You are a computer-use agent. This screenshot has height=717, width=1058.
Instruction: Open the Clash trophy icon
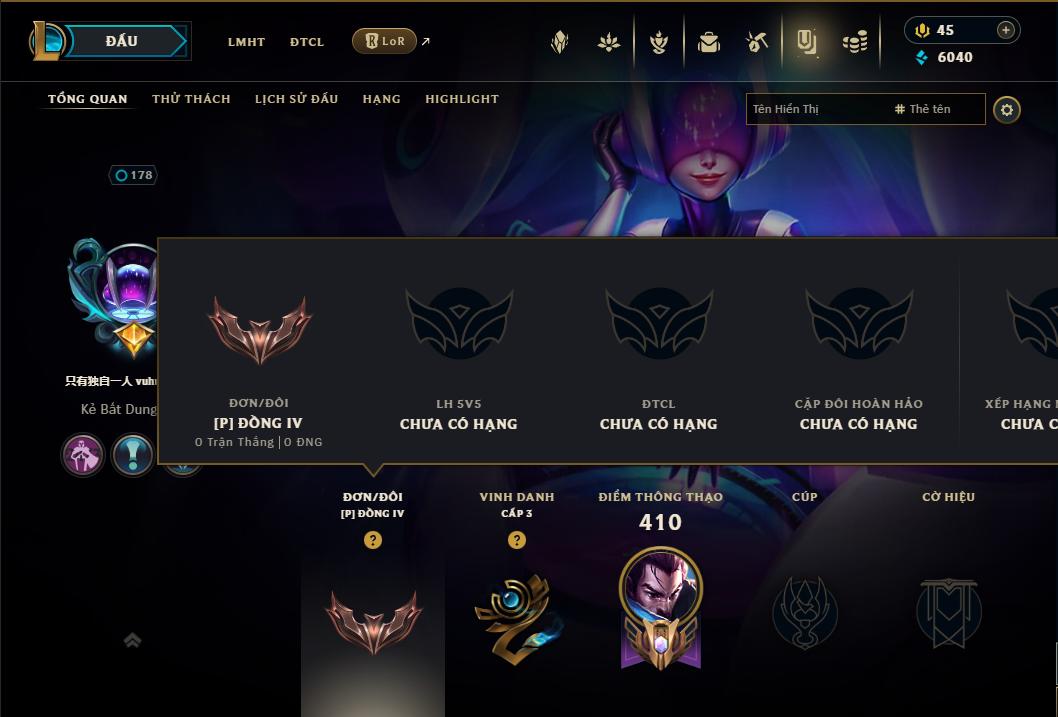click(x=659, y=42)
